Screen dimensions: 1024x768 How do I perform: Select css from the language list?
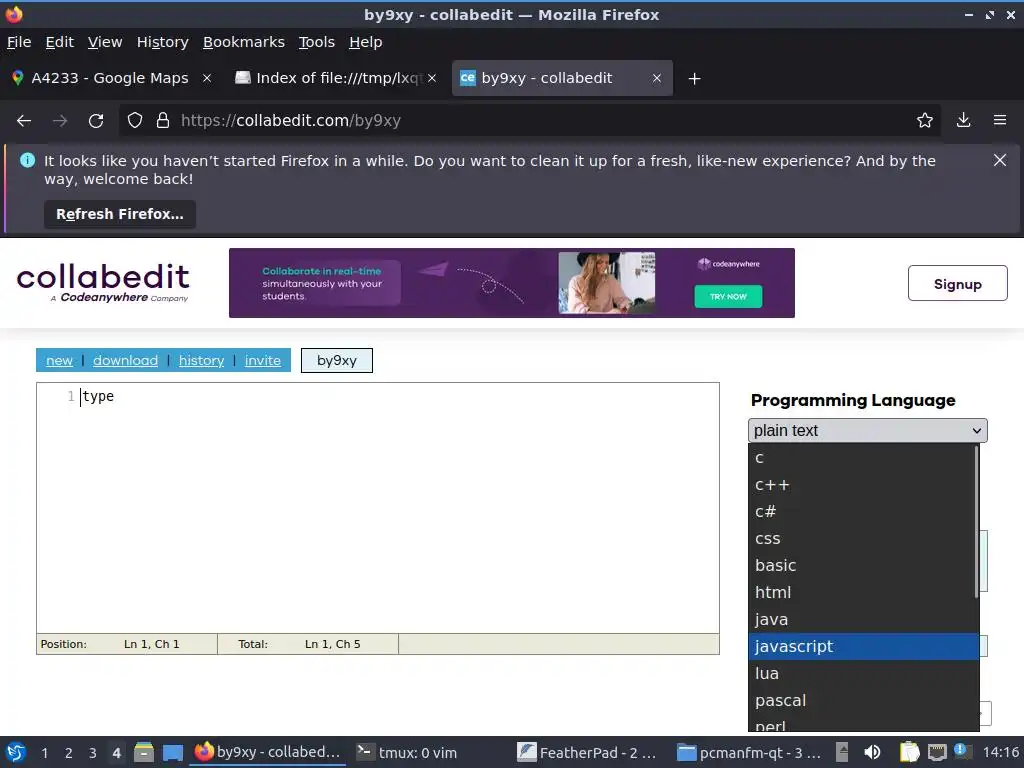click(862, 539)
